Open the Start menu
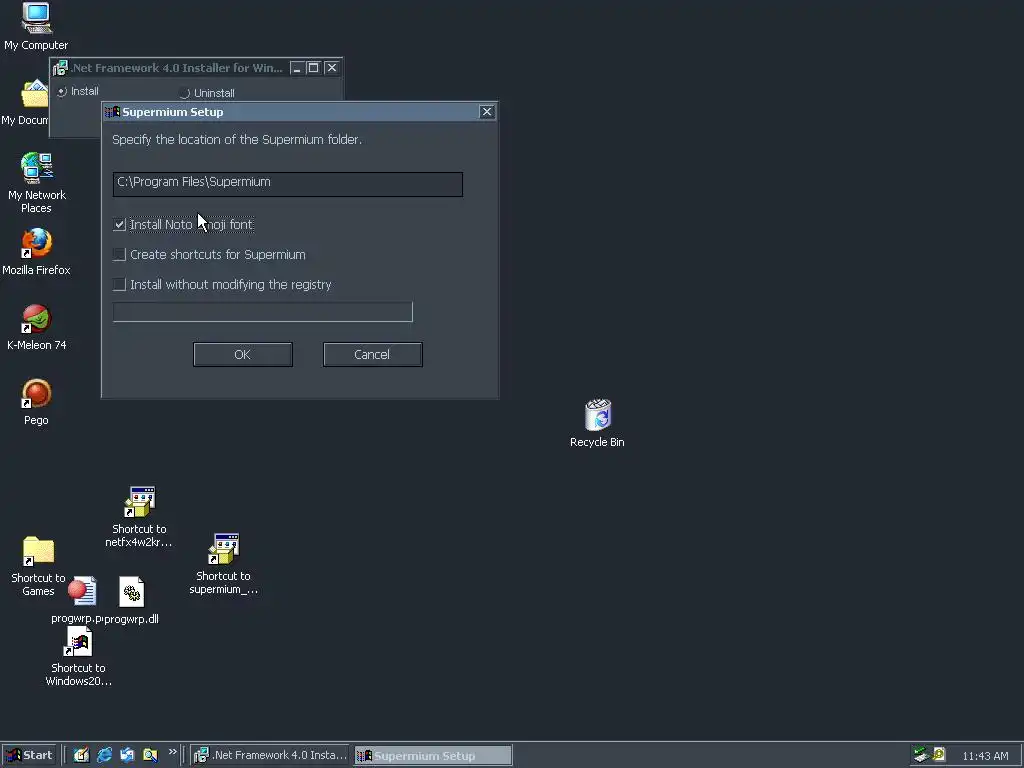Viewport: 1024px width, 768px height. tap(29, 756)
